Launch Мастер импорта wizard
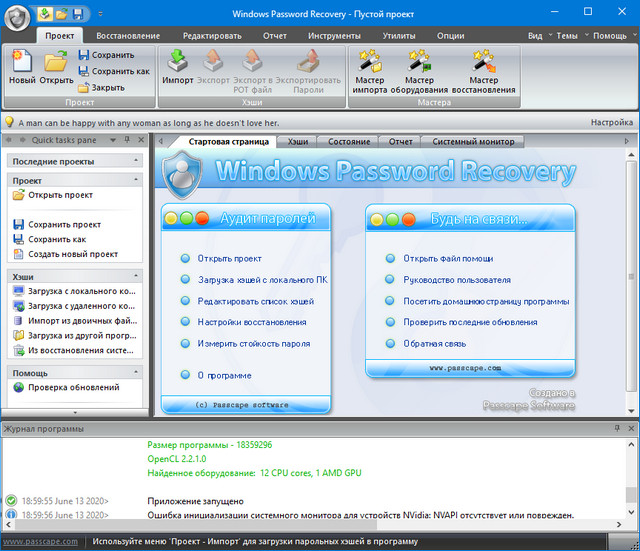This screenshot has height=551, width=640. [370, 71]
